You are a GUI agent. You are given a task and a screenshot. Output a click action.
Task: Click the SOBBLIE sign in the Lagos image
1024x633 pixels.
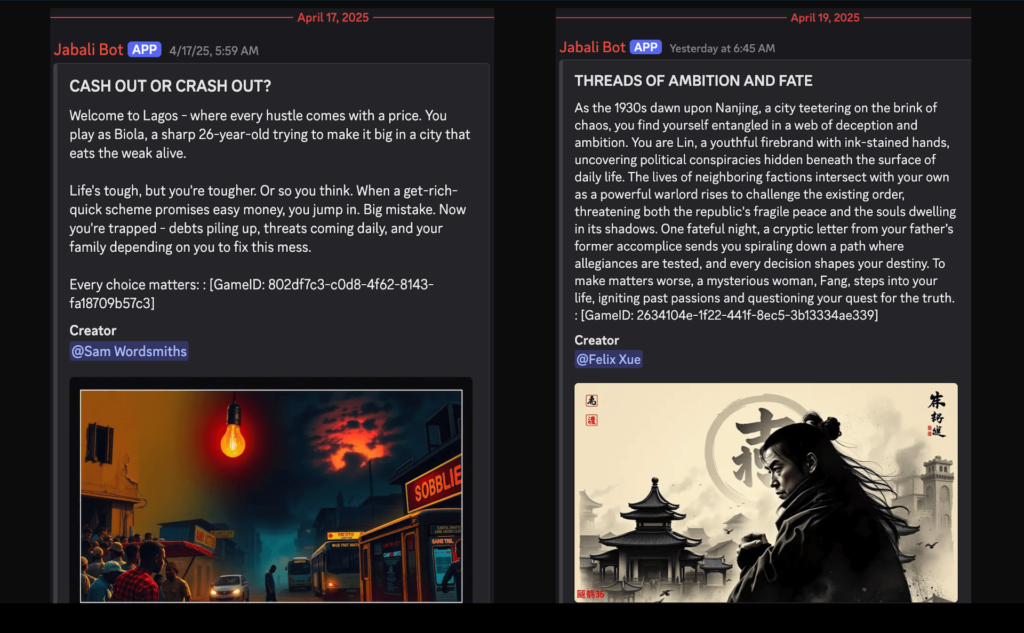[x=434, y=485]
